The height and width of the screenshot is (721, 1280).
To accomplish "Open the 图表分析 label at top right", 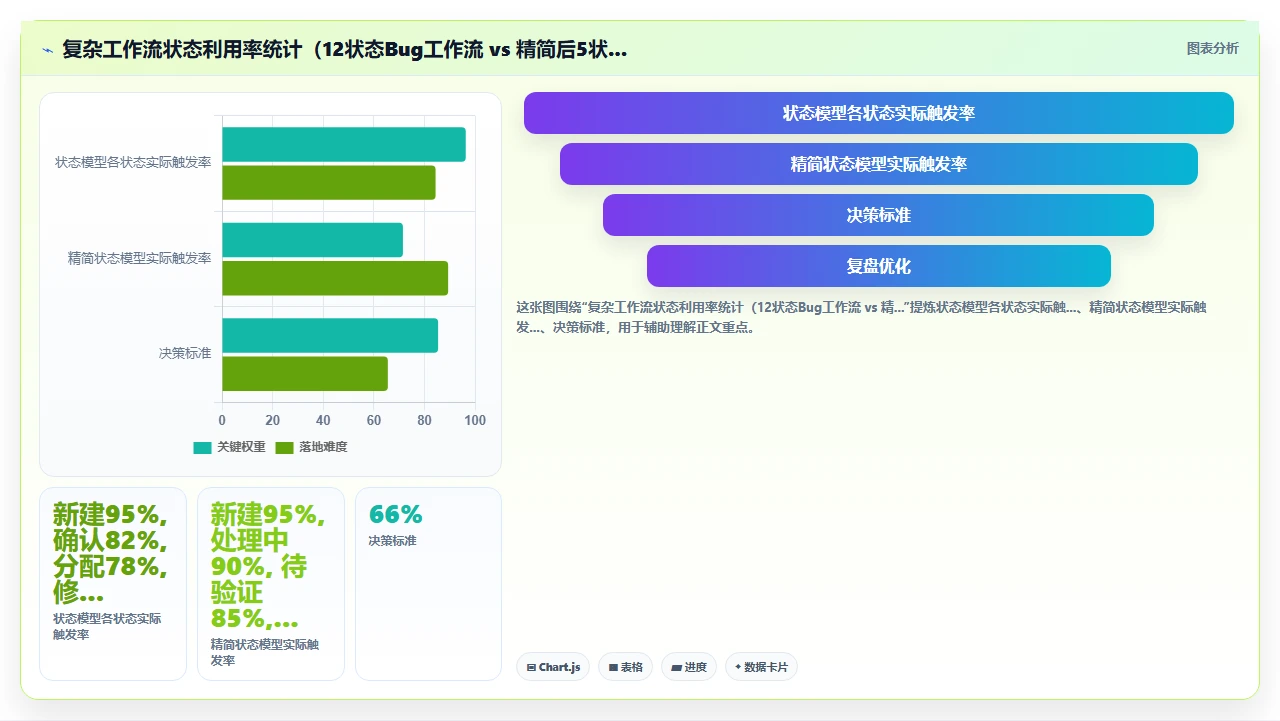I will tap(1212, 48).
